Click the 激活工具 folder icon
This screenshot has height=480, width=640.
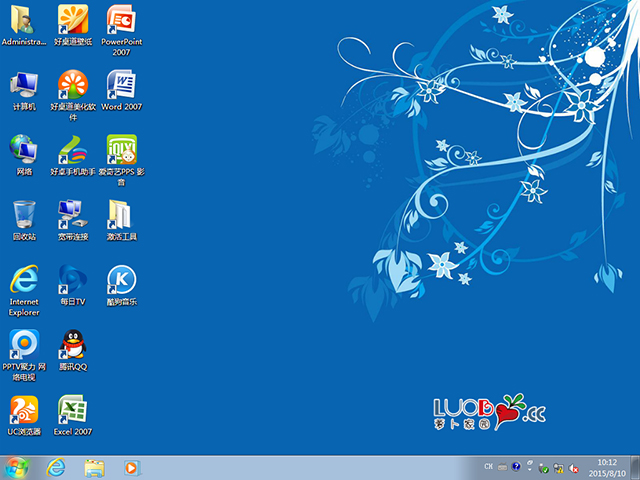coord(121,214)
